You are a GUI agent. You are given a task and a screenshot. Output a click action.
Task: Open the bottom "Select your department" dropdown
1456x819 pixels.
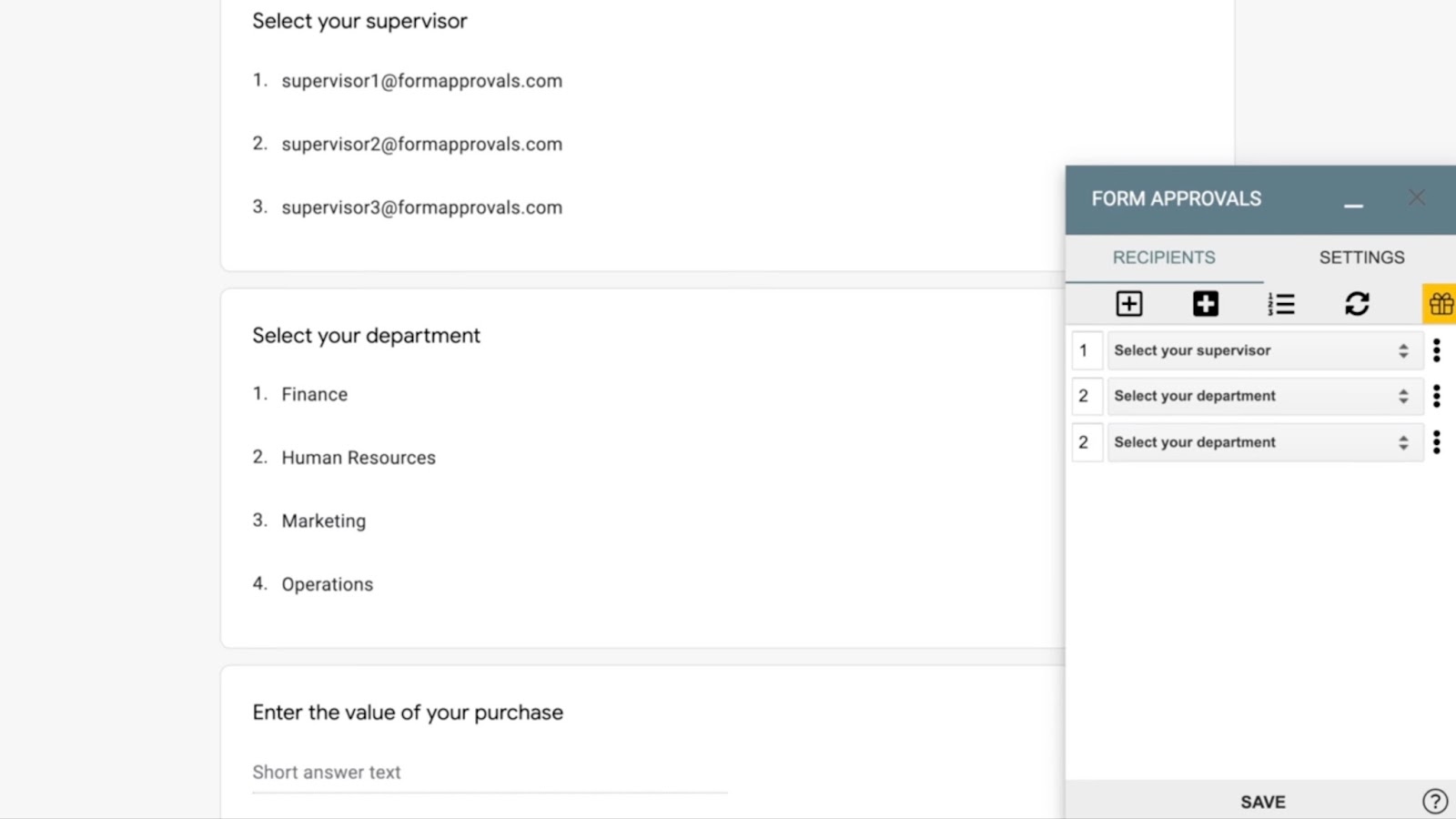click(1264, 442)
